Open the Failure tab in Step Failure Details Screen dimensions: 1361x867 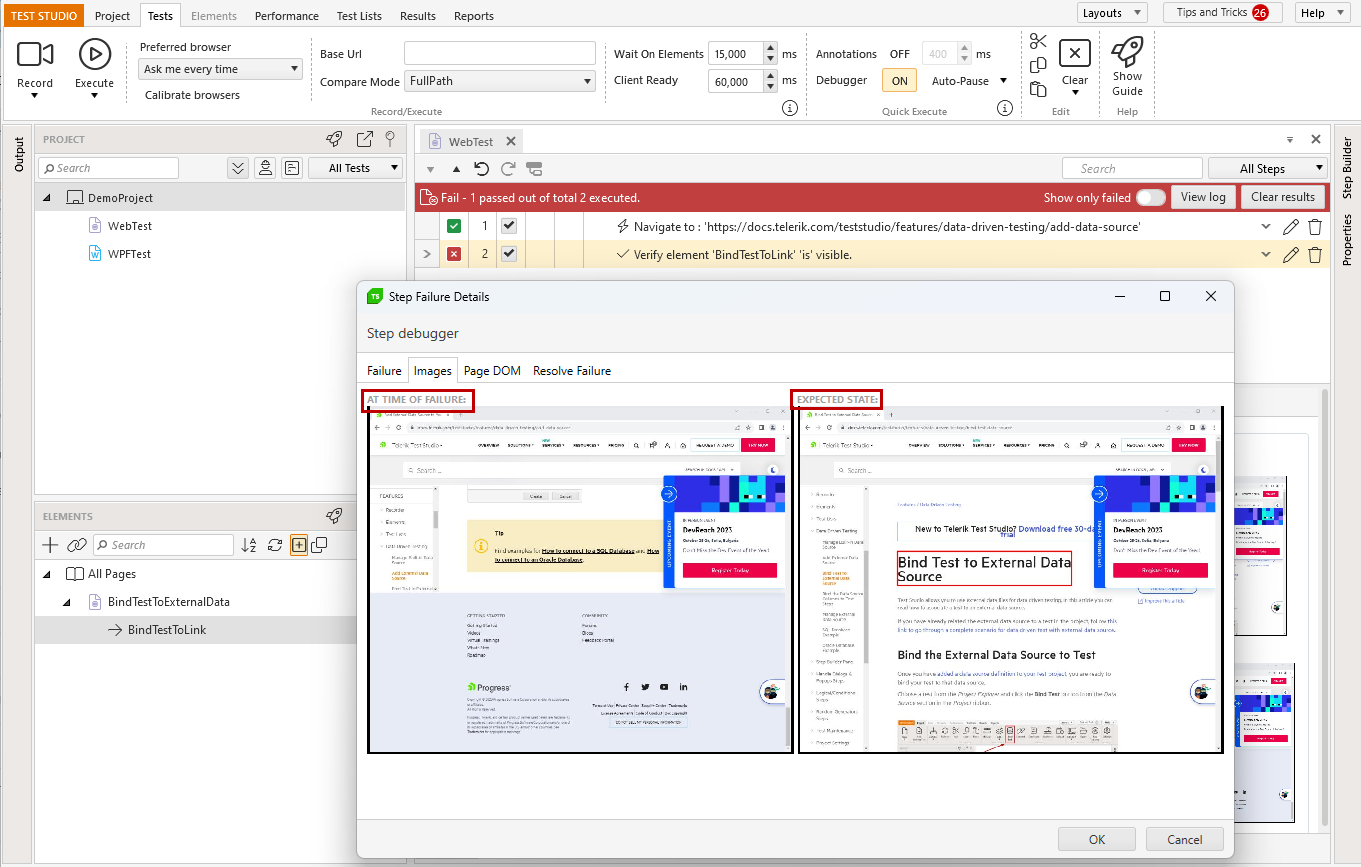tap(384, 371)
